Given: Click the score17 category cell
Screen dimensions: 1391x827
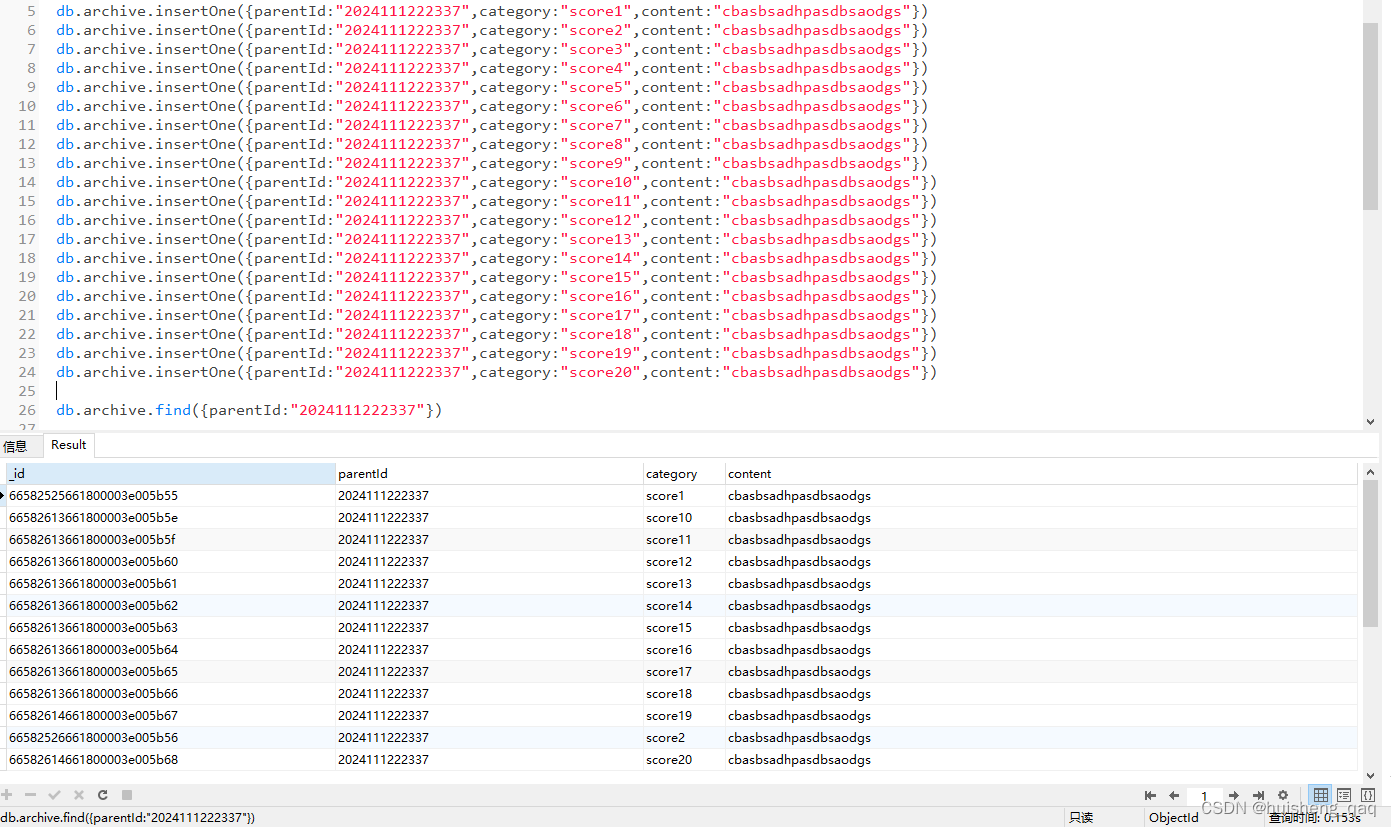Looking at the screenshot, I should tap(684, 672).
